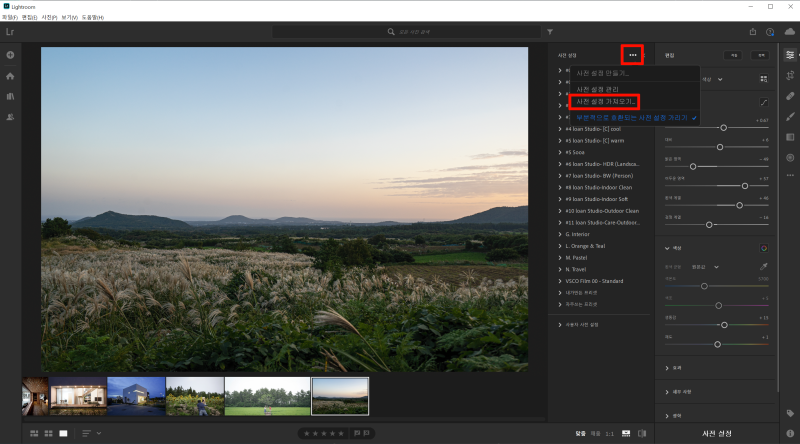800x444 pixels.
Task: Go to Home via house icon
Action: [10, 76]
